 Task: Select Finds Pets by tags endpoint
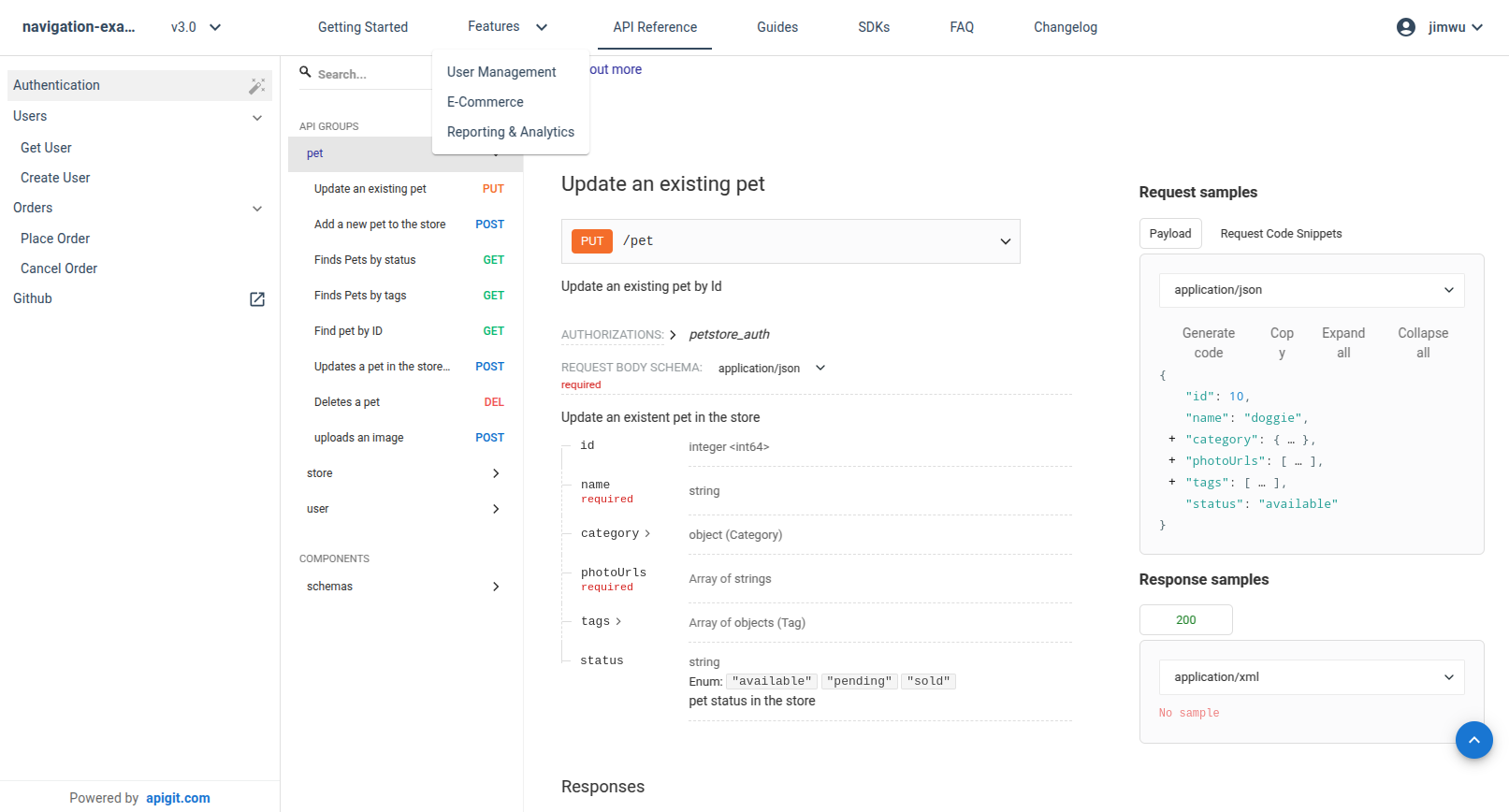[406, 296]
